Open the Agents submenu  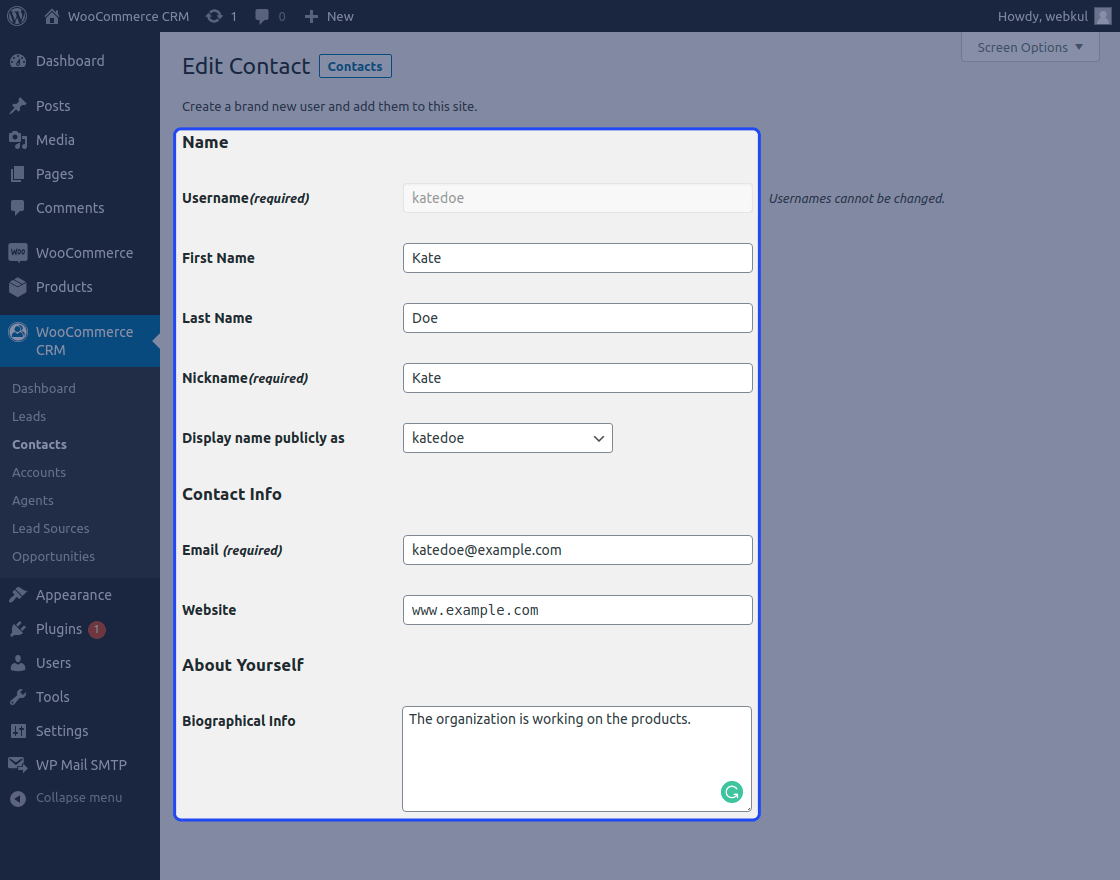click(x=33, y=501)
